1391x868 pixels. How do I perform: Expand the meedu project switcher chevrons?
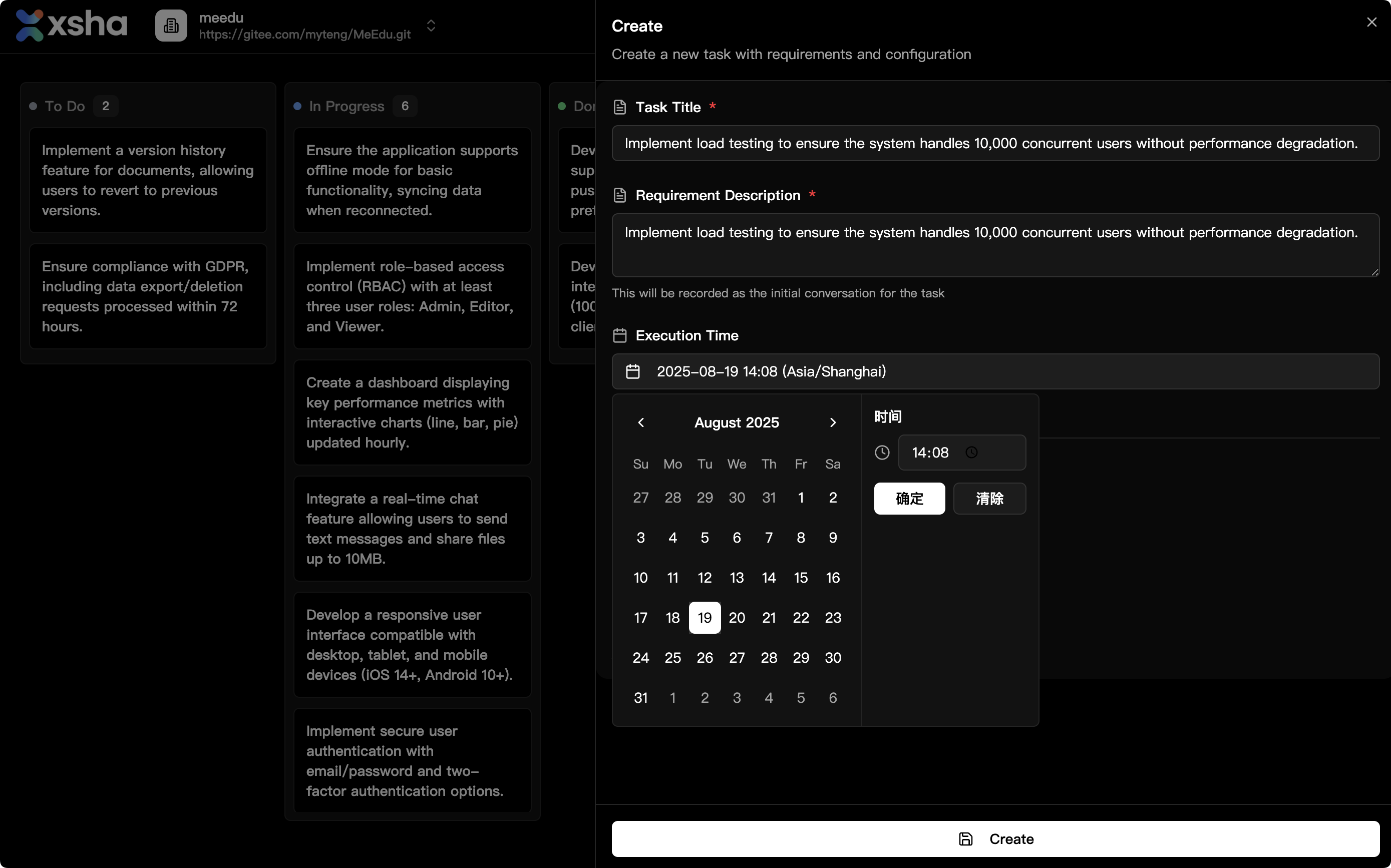coord(431,25)
